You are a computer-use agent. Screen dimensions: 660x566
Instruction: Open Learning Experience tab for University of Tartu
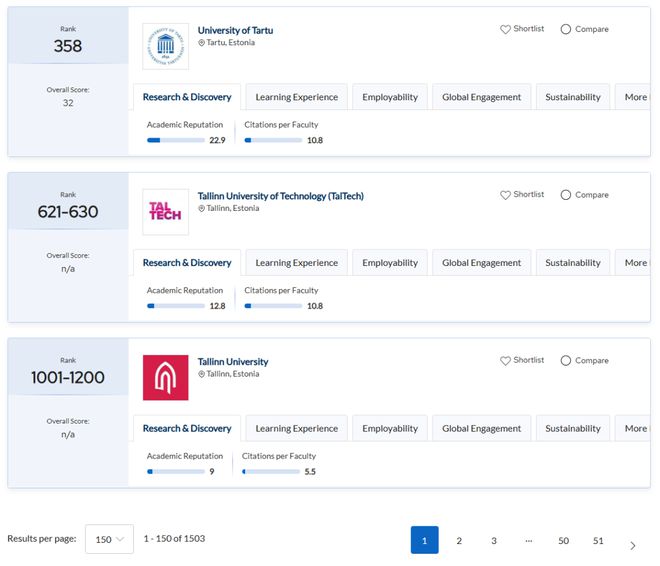click(x=297, y=97)
